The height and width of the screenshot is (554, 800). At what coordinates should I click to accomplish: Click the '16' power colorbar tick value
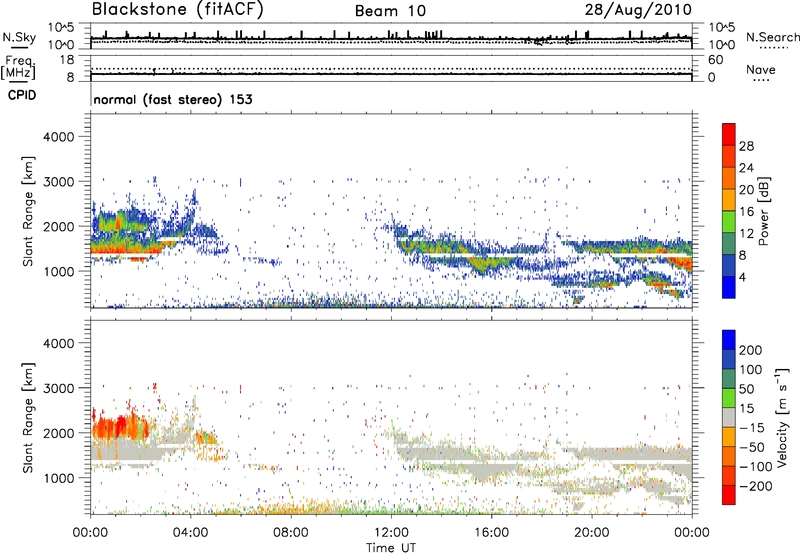tap(746, 212)
